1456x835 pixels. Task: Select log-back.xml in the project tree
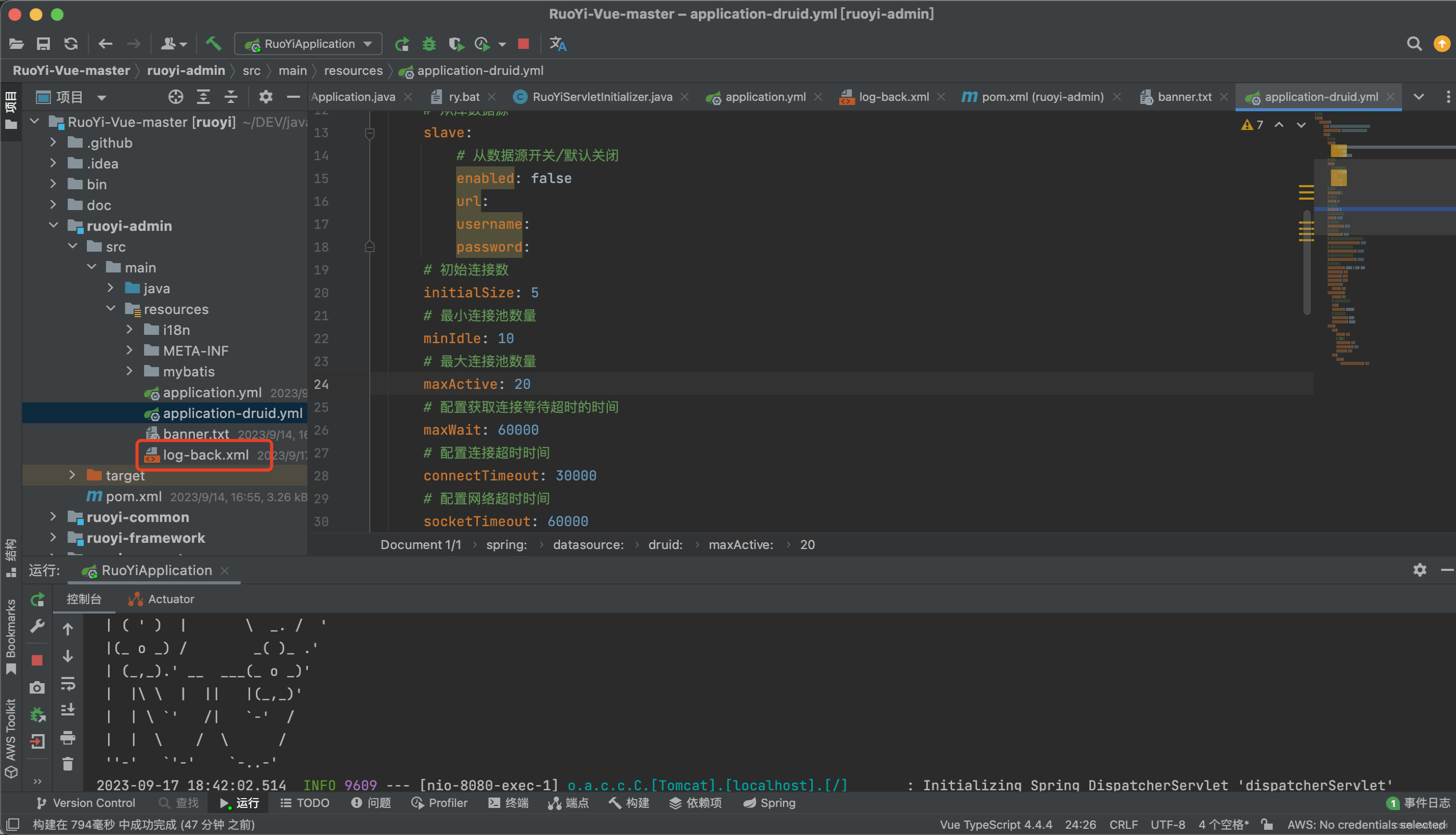pos(205,455)
